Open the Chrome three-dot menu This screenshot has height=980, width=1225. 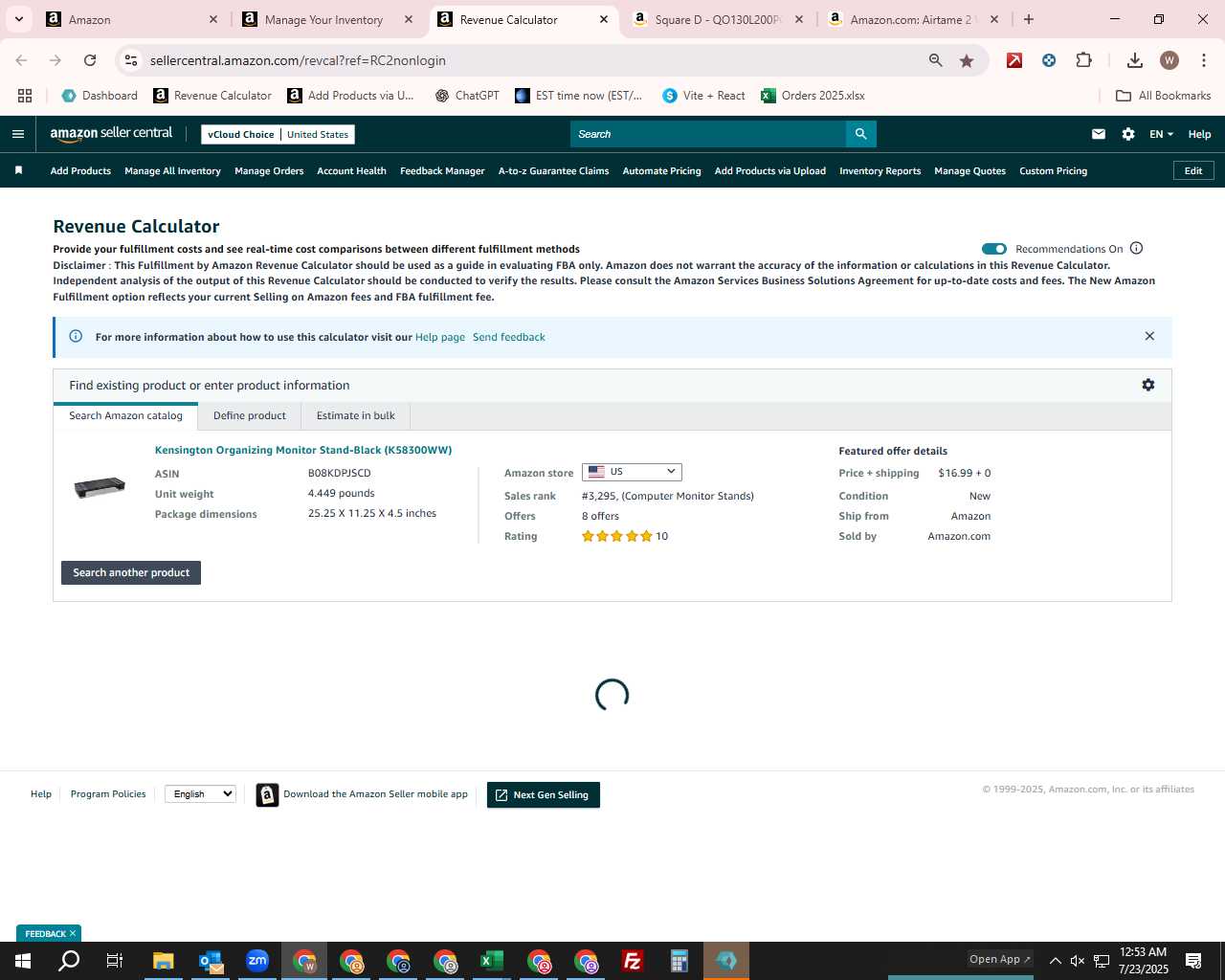(x=1203, y=60)
